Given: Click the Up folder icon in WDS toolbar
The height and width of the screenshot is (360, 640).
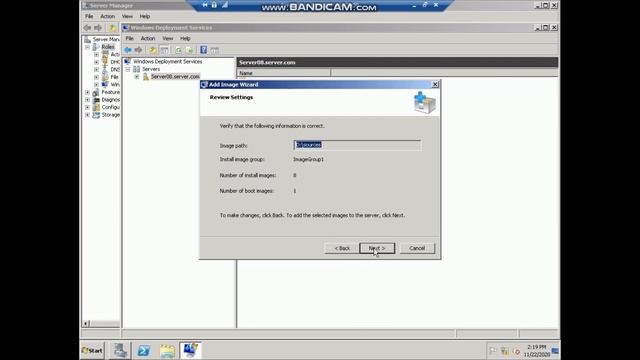Looking at the screenshot, I should 153,50.
